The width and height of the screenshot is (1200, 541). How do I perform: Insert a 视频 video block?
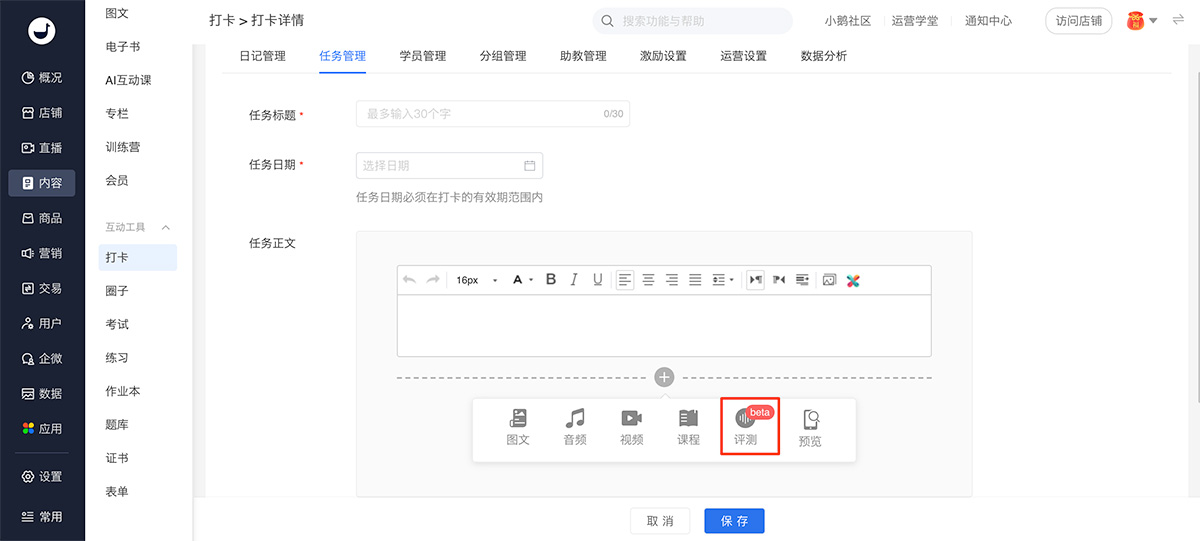point(631,426)
